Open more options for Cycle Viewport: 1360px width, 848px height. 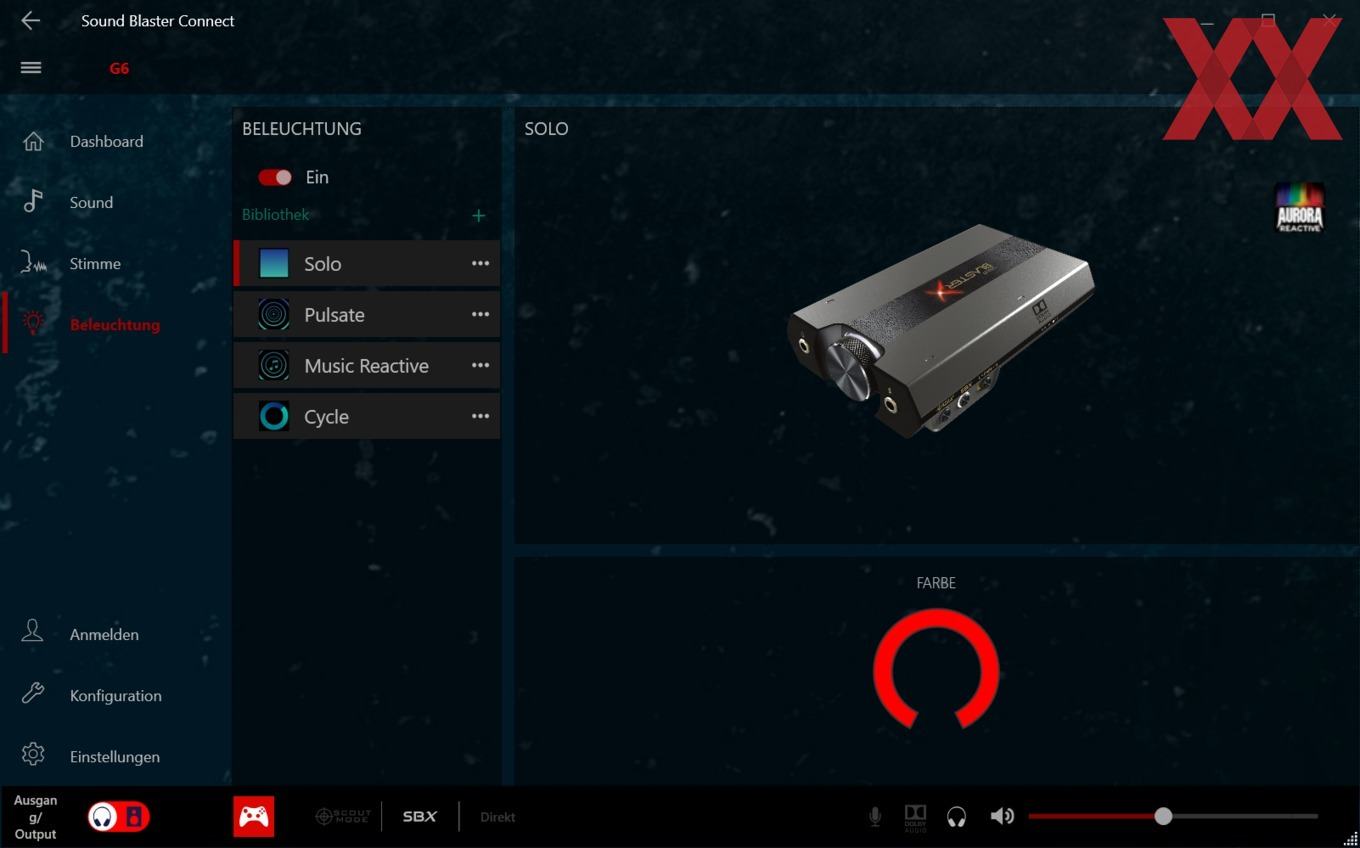pyautogui.click(x=480, y=416)
